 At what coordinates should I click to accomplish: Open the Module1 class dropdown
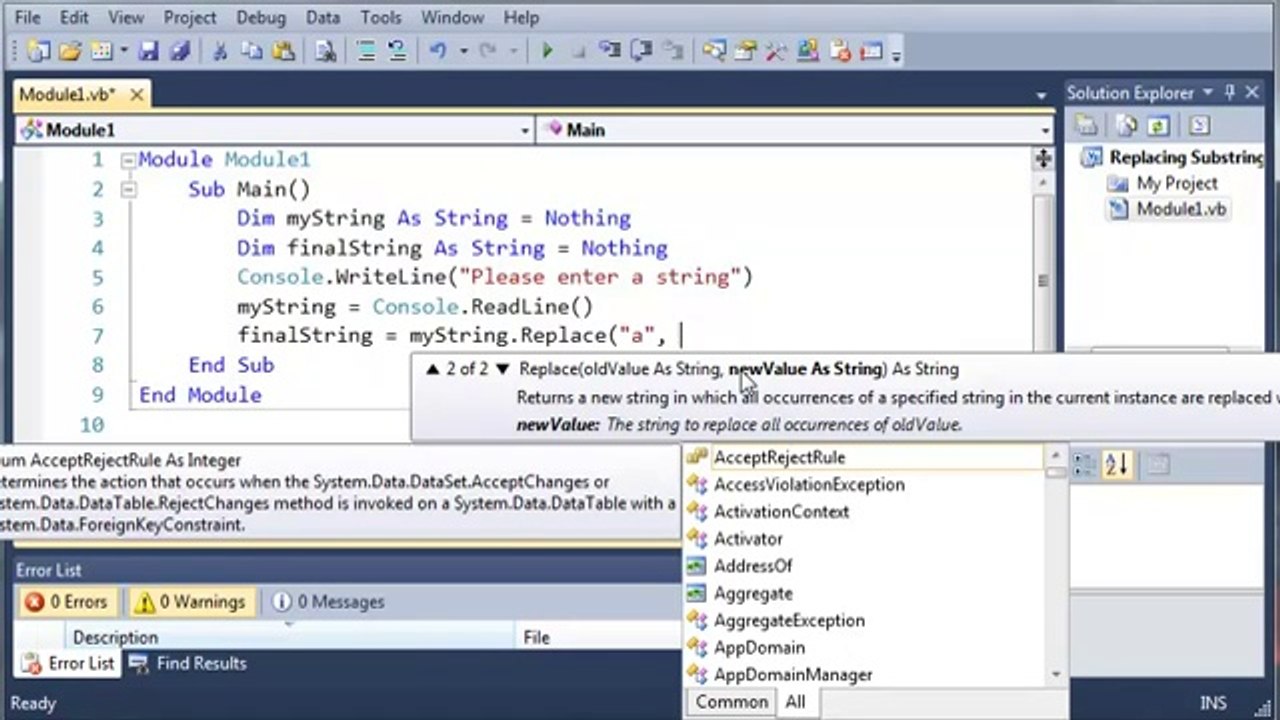click(525, 130)
